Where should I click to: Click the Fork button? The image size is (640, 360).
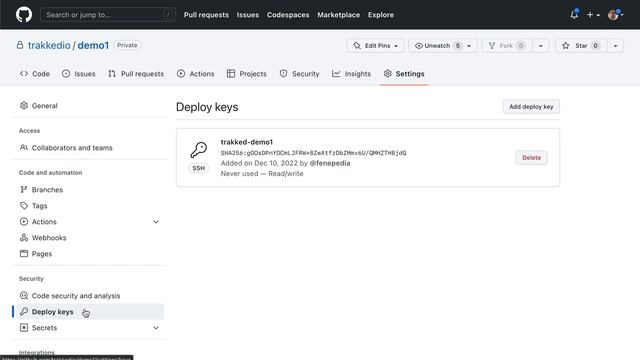click(507, 46)
